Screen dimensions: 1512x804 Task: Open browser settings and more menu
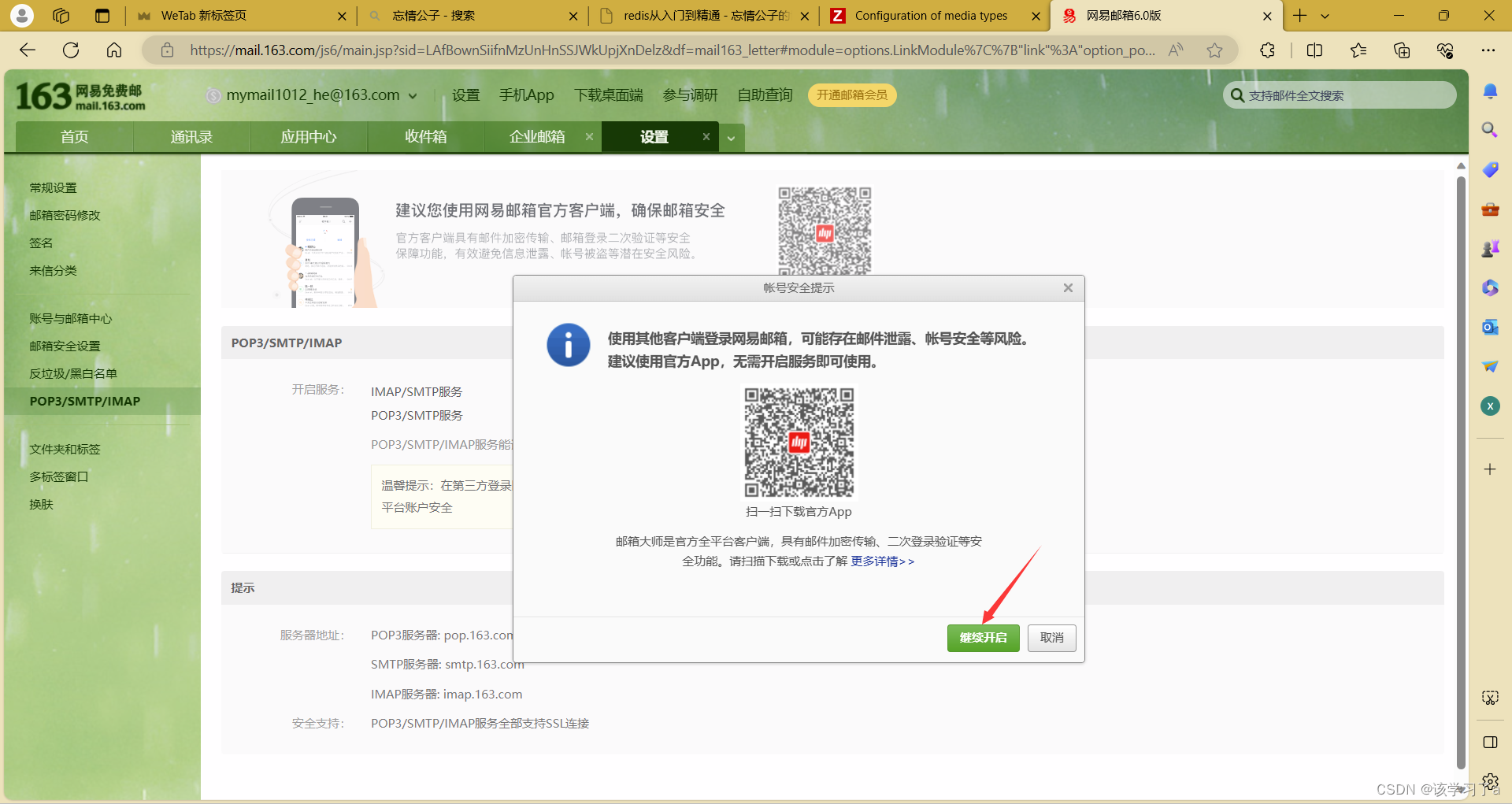pos(1488,50)
